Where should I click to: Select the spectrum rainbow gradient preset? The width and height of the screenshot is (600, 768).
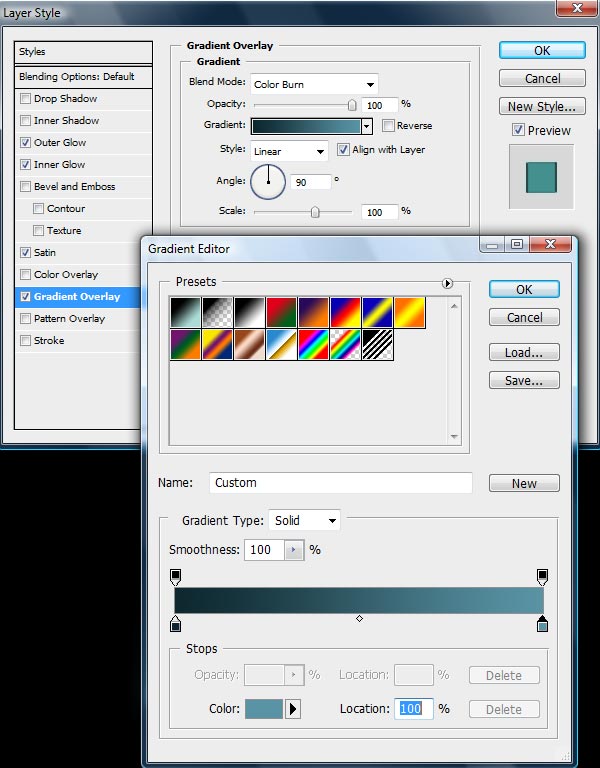click(x=313, y=344)
